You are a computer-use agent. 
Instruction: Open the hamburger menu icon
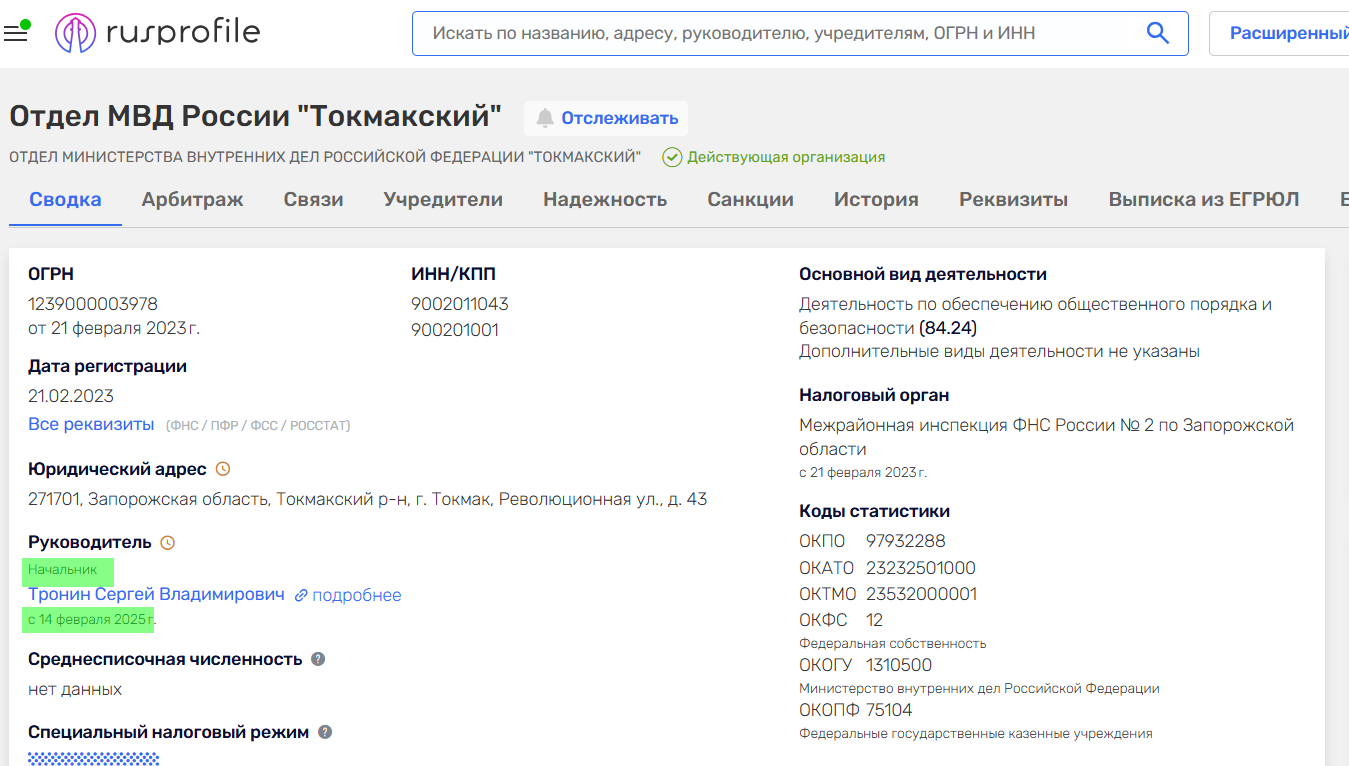(15, 34)
